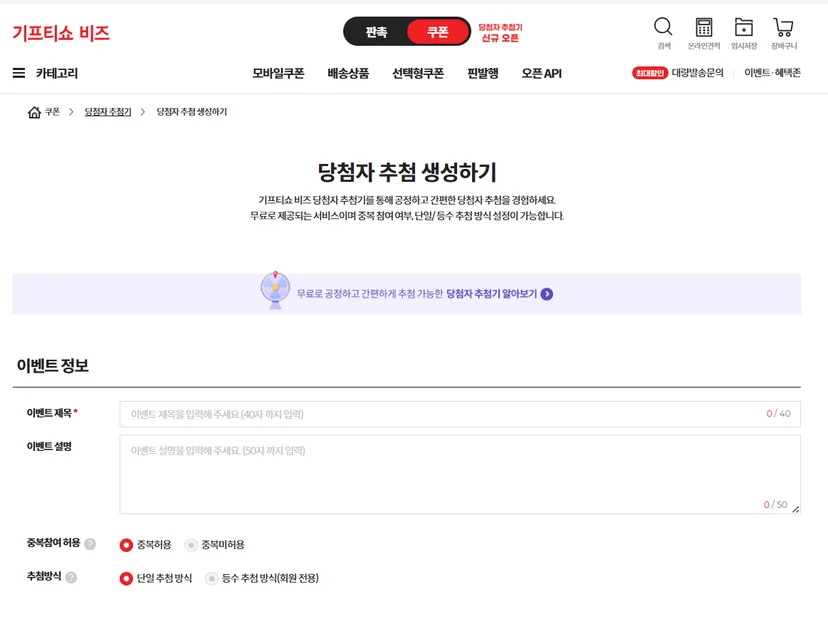Click the home icon in breadcrumb
Screen dimensions: 828x622
34,112
